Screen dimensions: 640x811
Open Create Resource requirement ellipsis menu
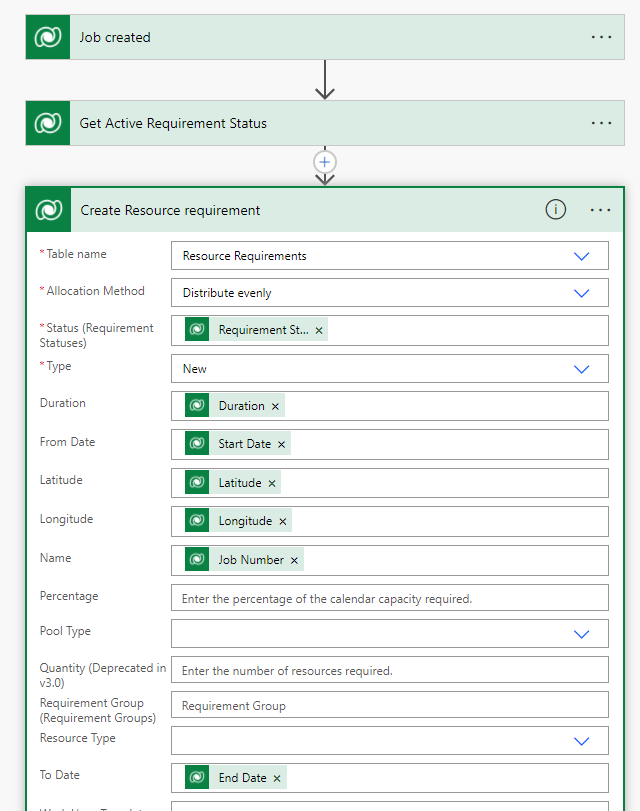point(600,210)
